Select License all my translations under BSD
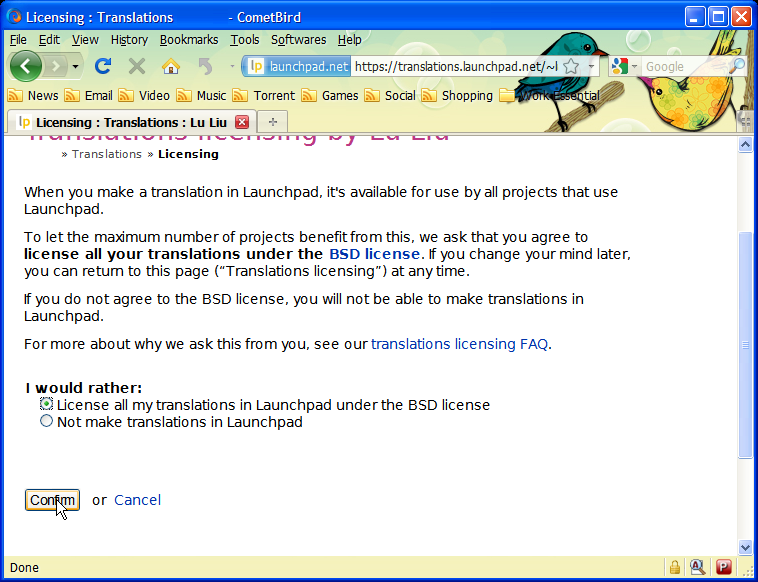 [46, 404]
